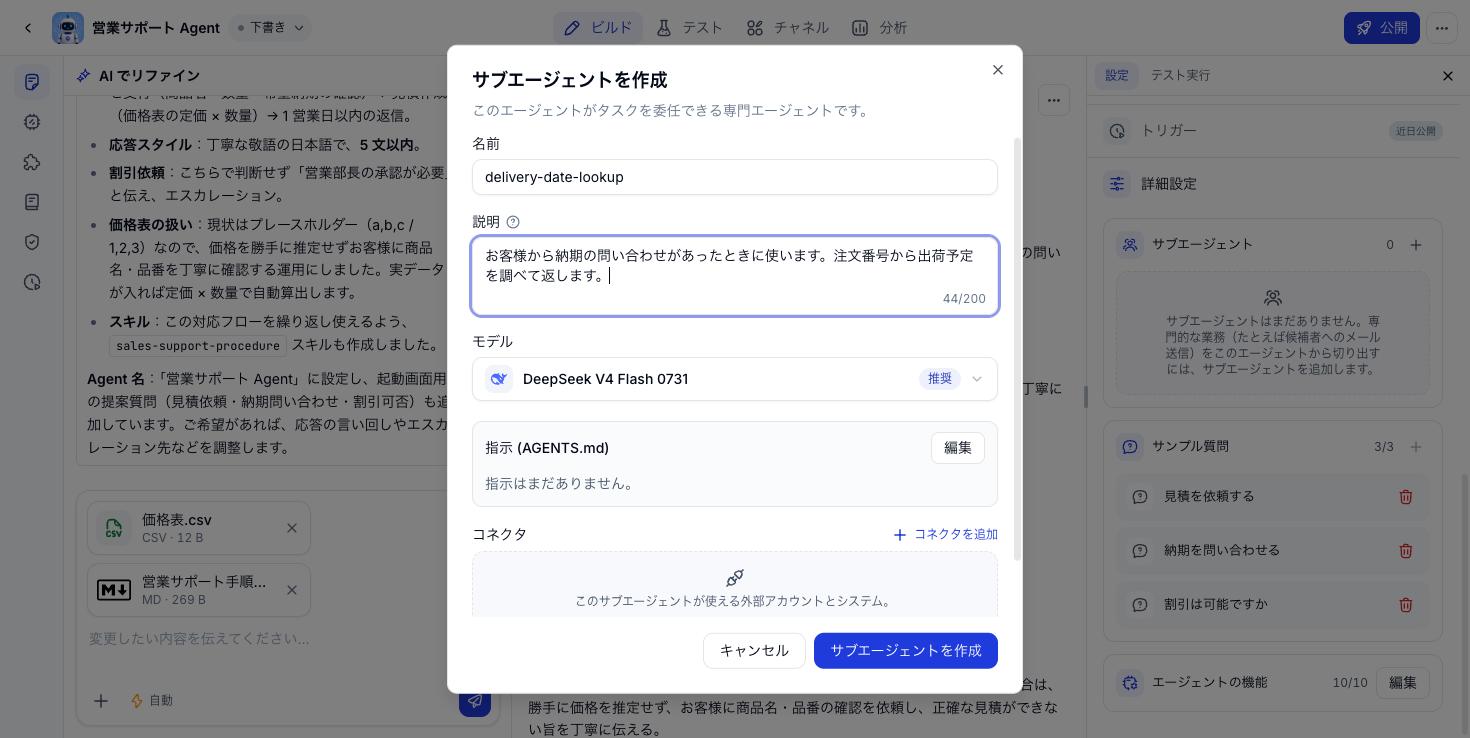Focus the 名前 field containing delivery-date-lookup
Image resolution: width=1470 pixels, height=738 pixels.
[x=735, y=177]
